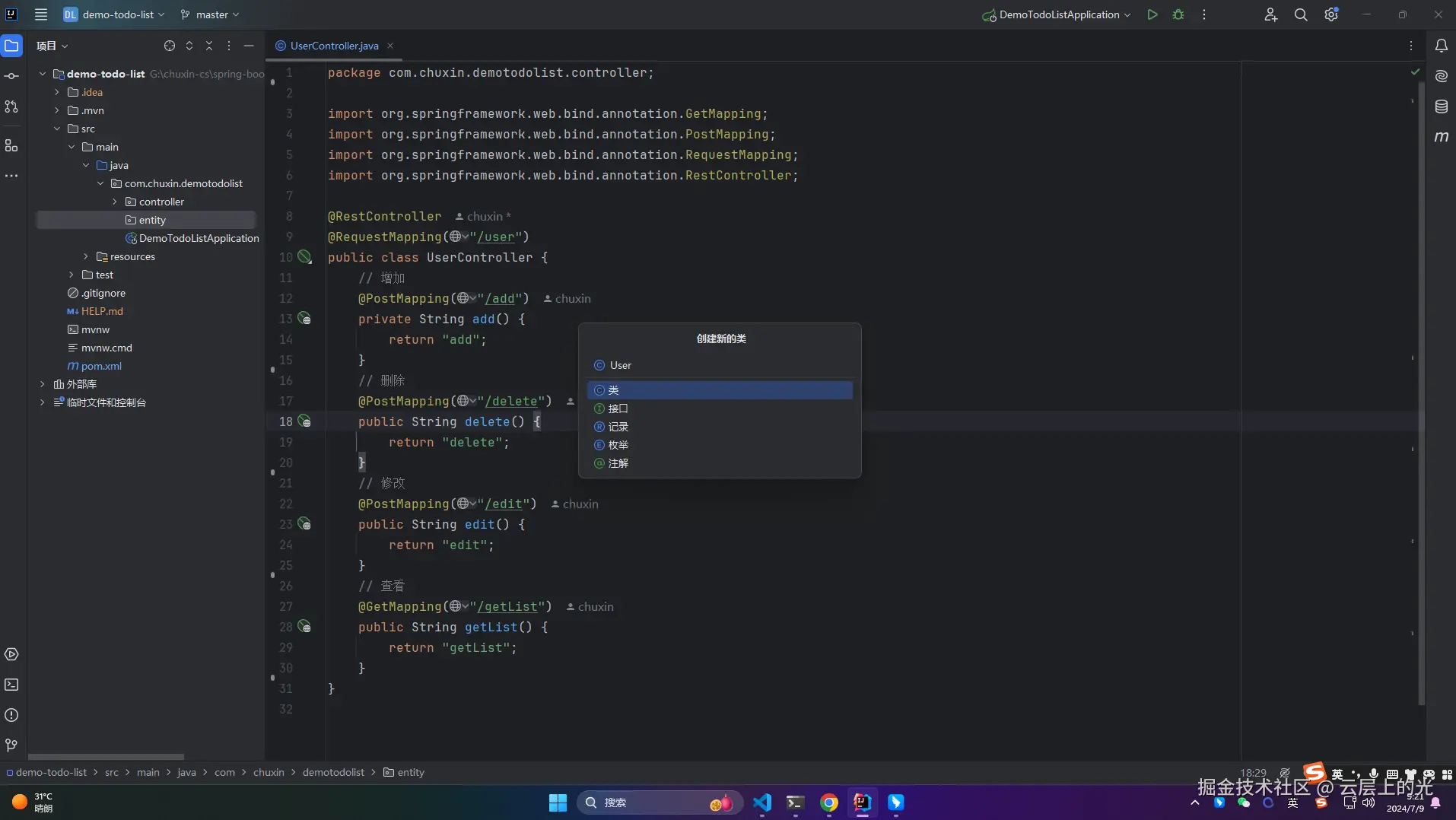The image size is (1456, 820).
Task: Select HELP.md in project tree
Action: 95,311
